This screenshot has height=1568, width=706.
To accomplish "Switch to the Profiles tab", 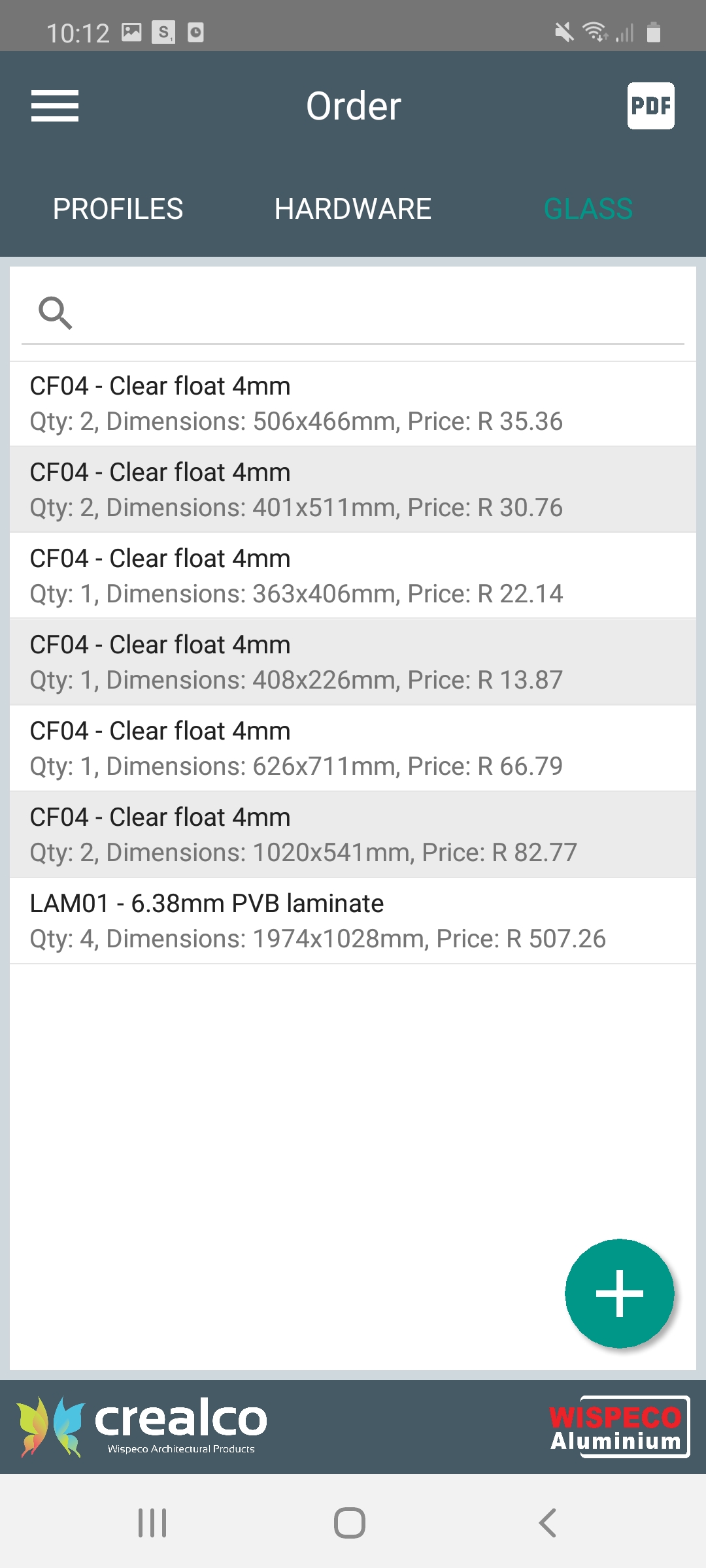I will 118,209.
